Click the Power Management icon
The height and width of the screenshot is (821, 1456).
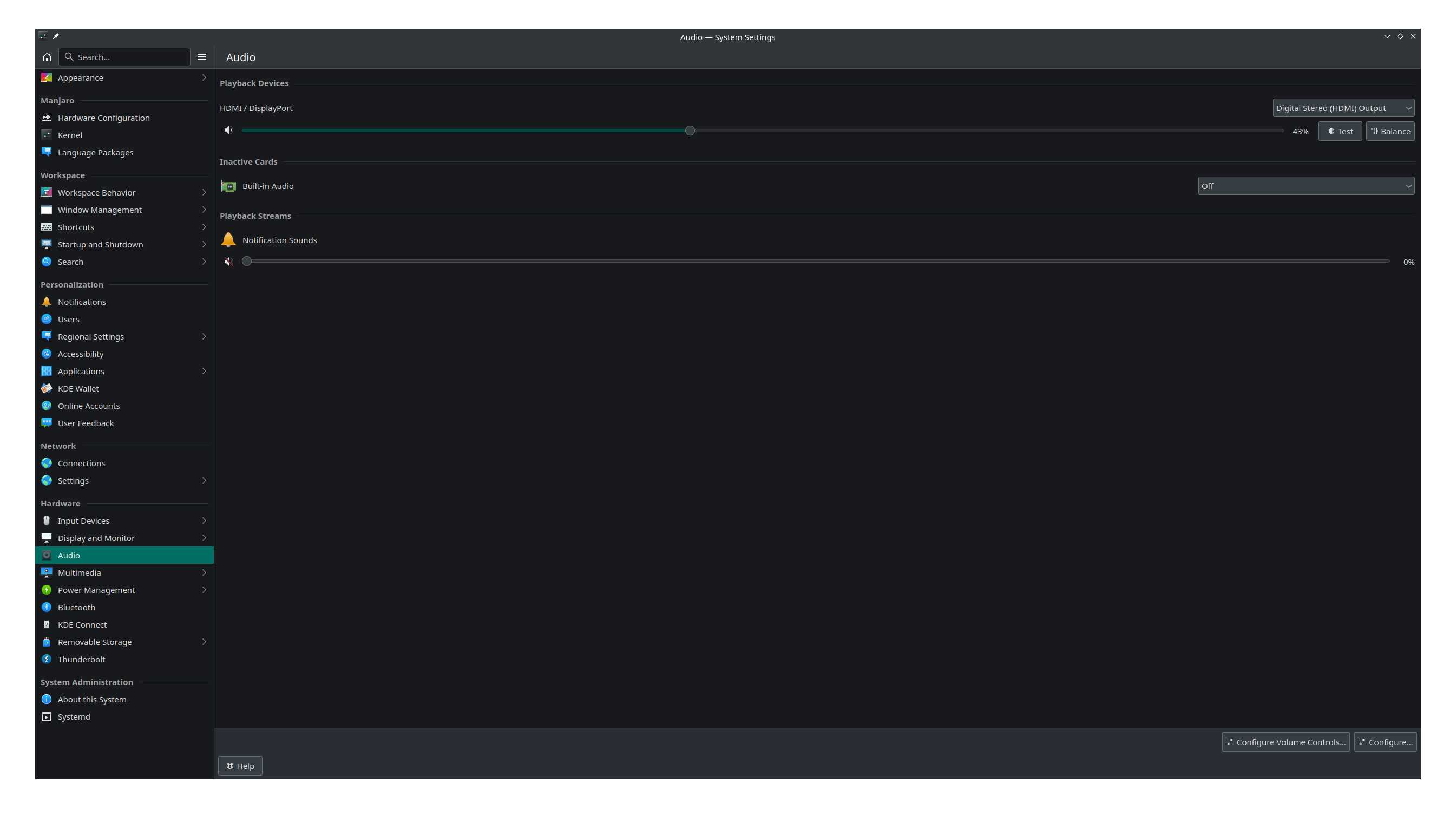[x=47, y=590]
